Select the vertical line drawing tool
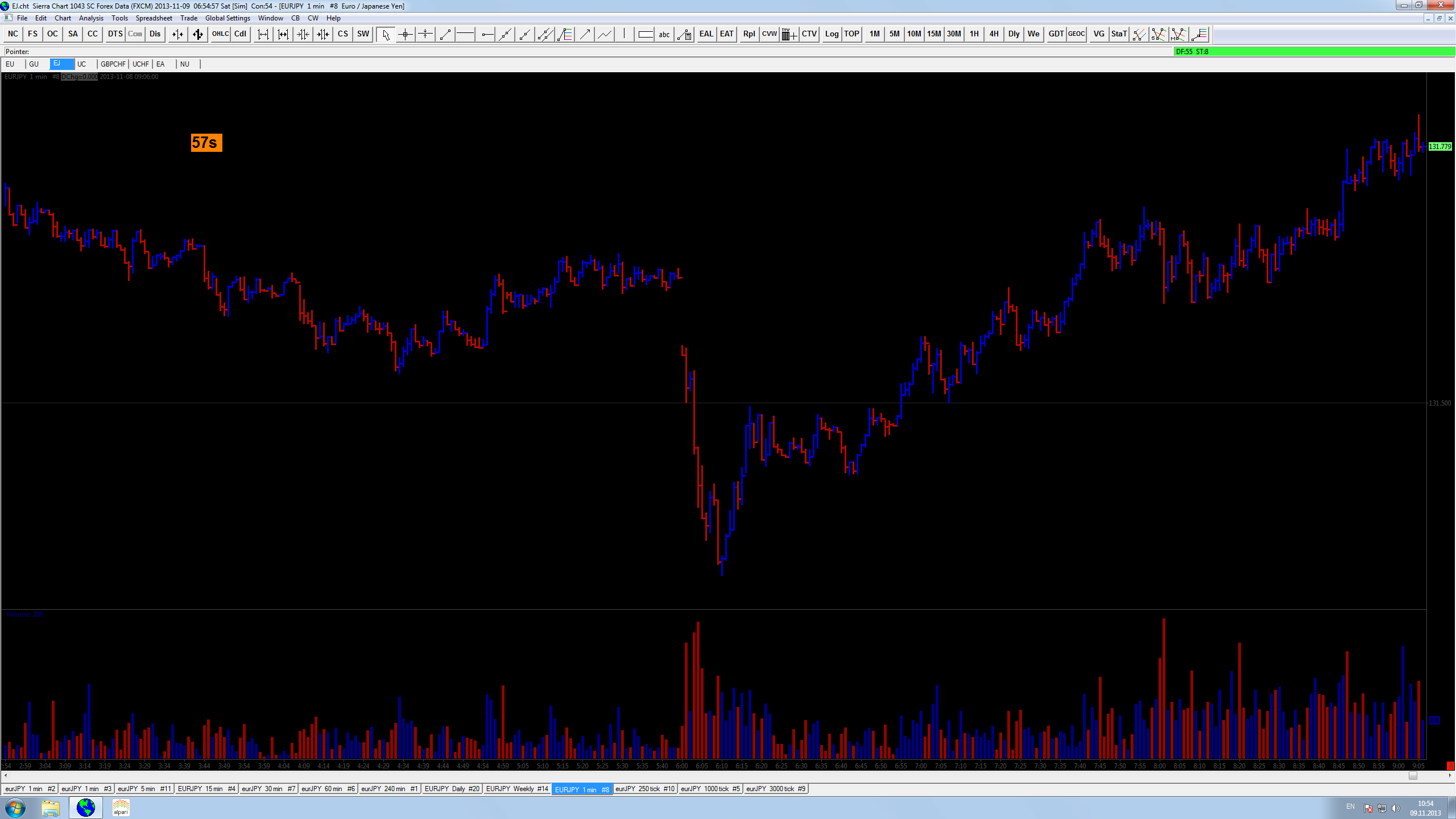Screen dimensions: 1456x819 pos(624,34)
